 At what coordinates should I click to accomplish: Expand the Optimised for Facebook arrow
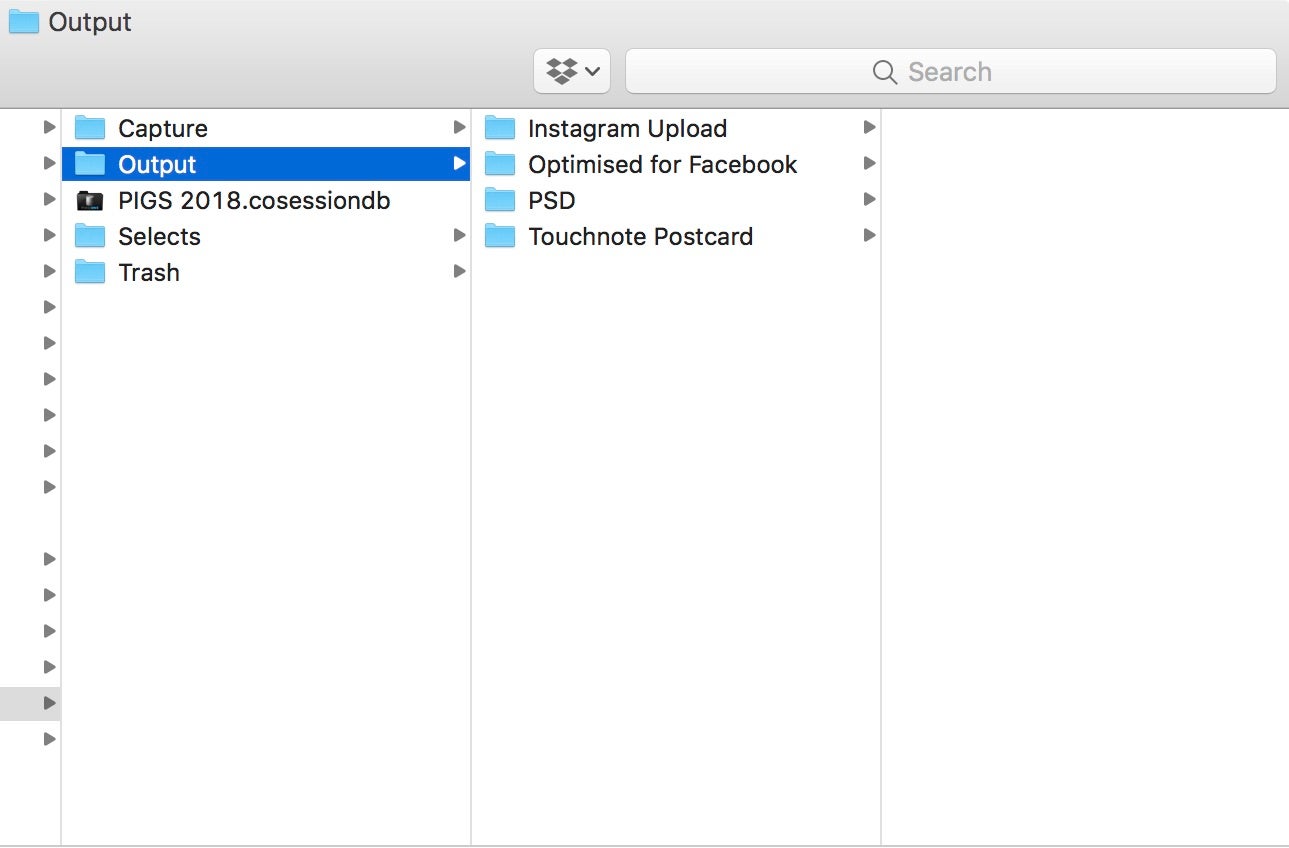869,163
